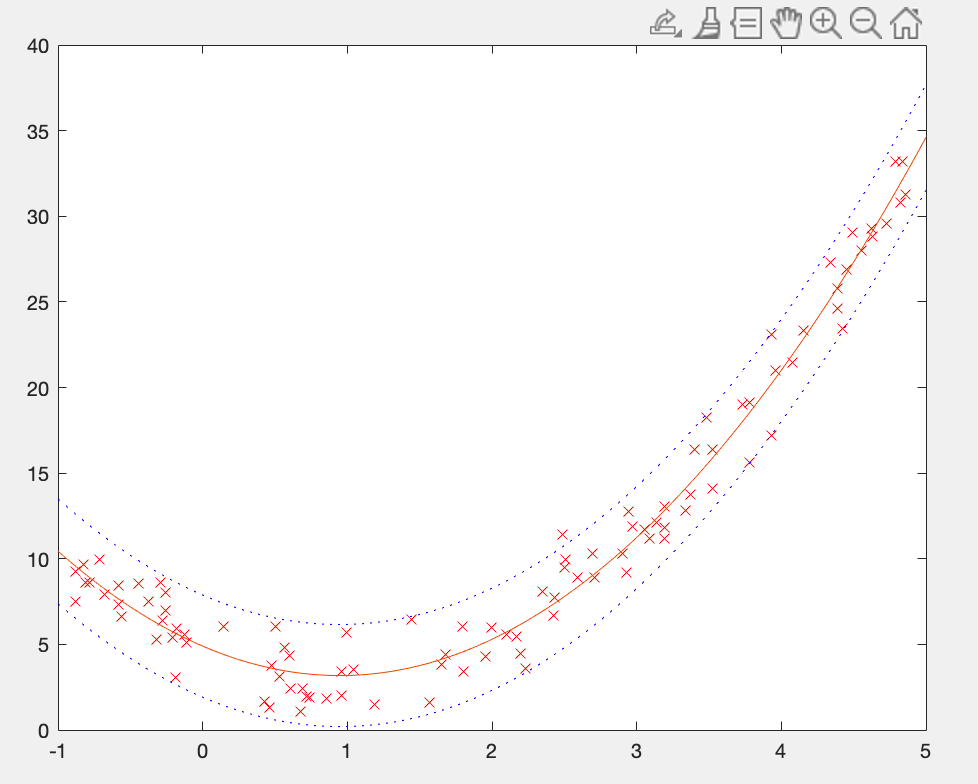Click the export plot icon
Viewport: 978px width, 784px height.
[x=662, y=22]
